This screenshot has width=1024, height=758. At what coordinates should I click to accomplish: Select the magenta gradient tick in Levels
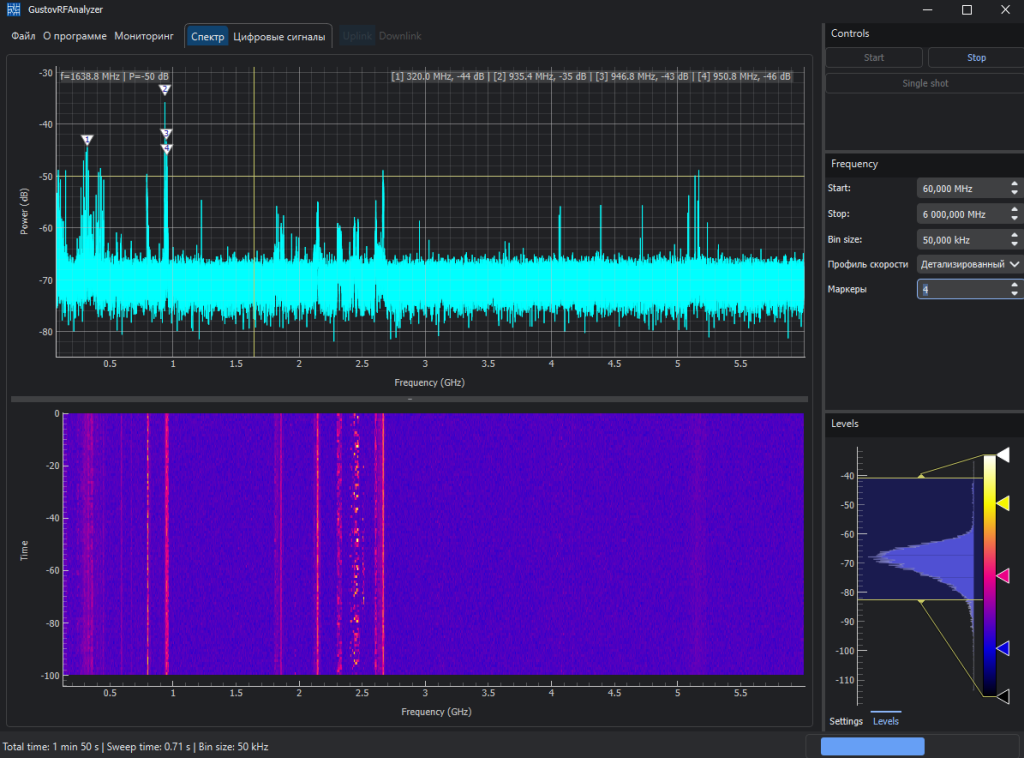(x=1003, y=576)
